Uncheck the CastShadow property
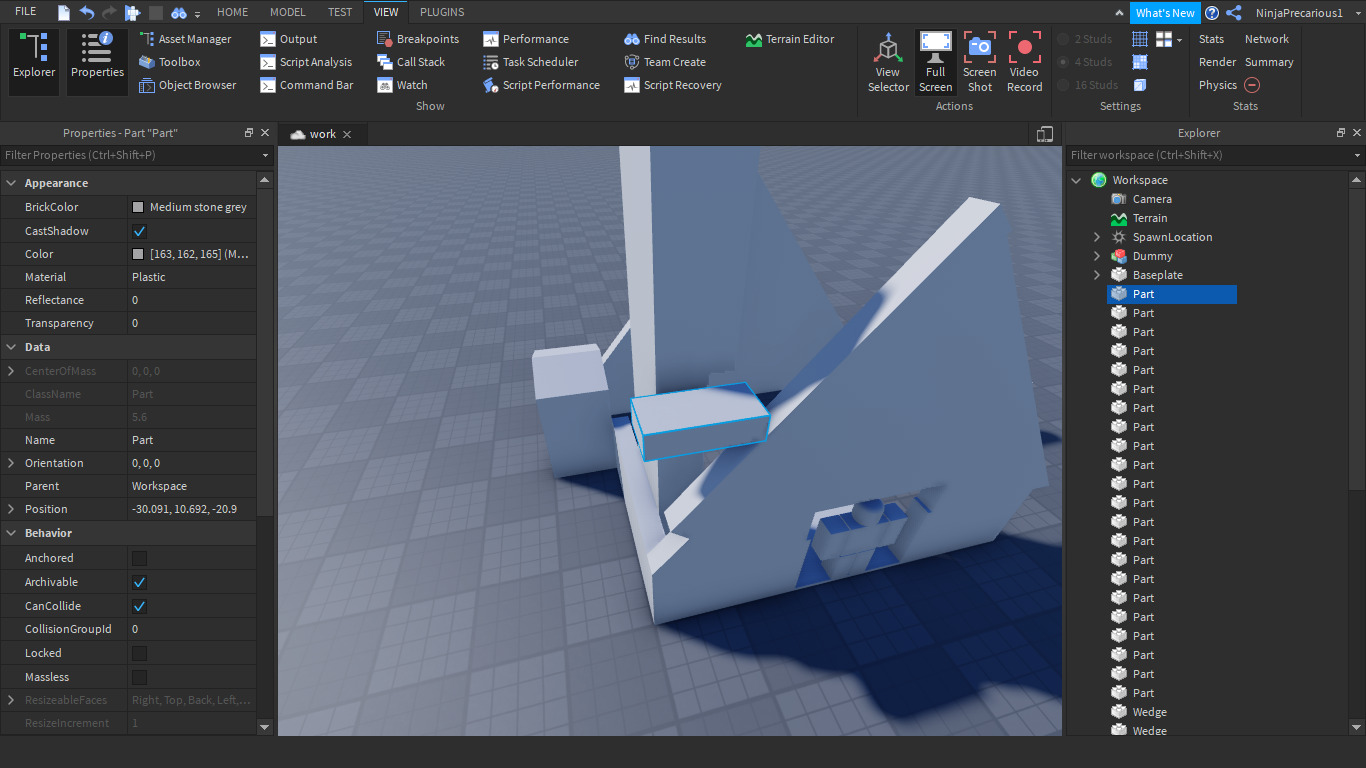 (x=138, y=230)
